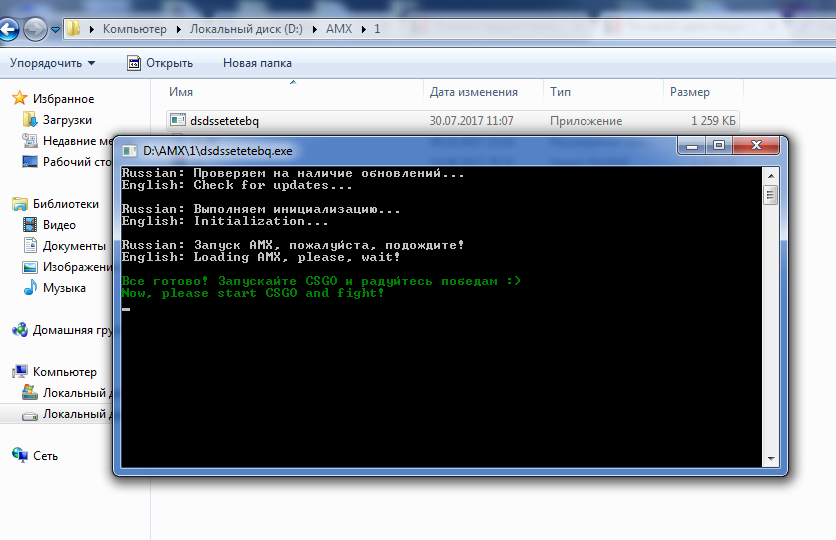The image size is (836, 540).
Task: Open Загрузки in sidebar
Action: (67, 120)
